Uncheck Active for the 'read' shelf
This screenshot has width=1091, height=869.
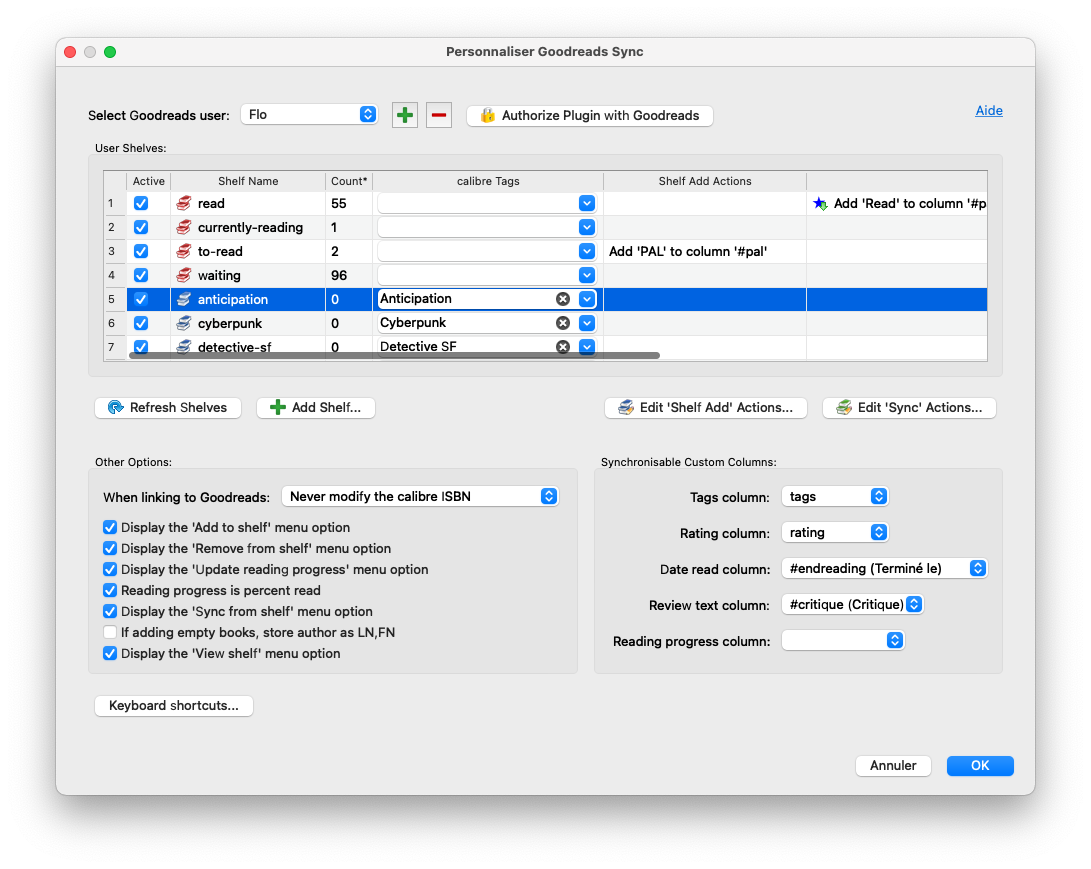point(141,203)
